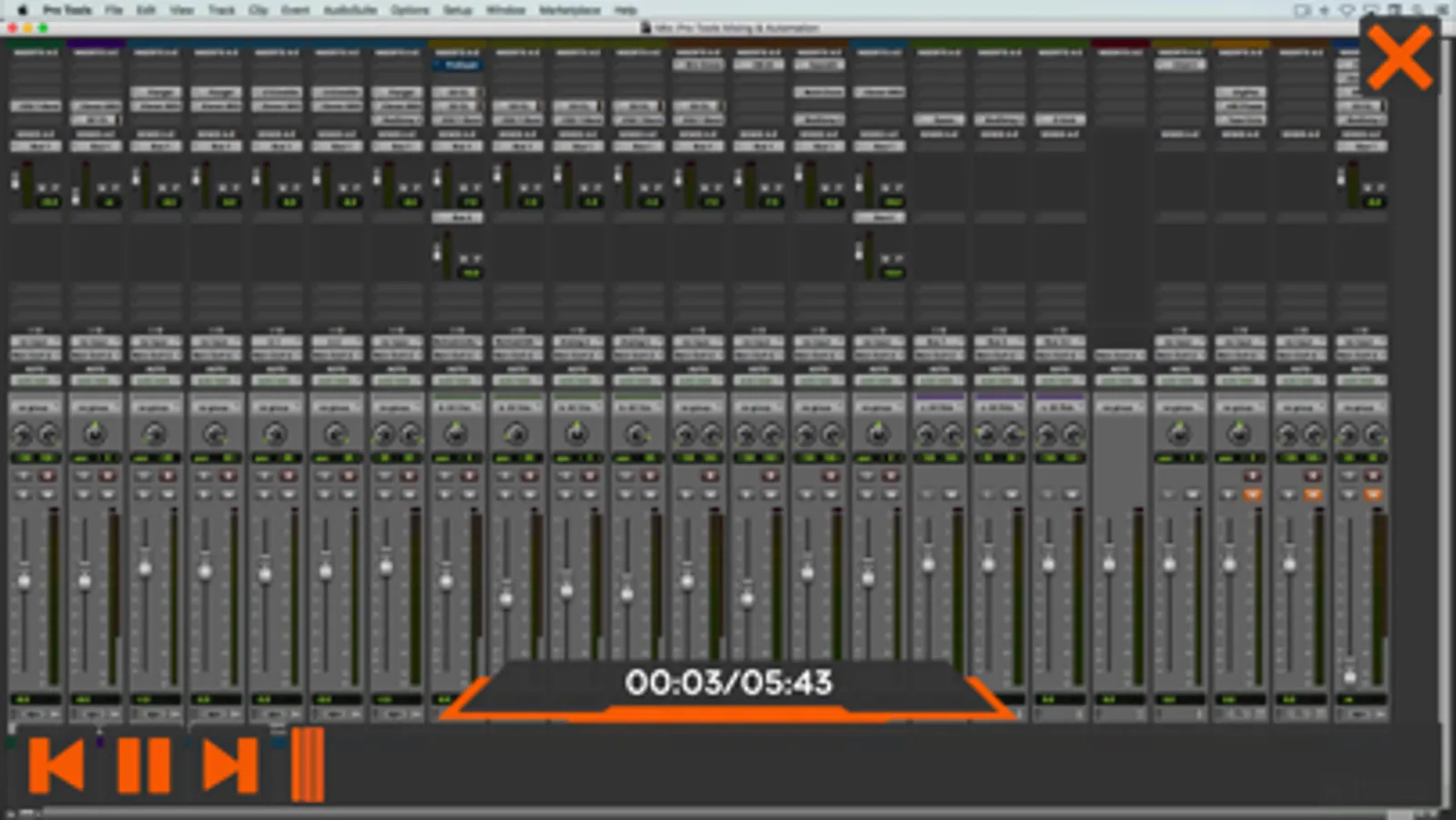Click the left pan knob on the first channel strip
Screen dimensions: 1456x820
coord(24,435)
